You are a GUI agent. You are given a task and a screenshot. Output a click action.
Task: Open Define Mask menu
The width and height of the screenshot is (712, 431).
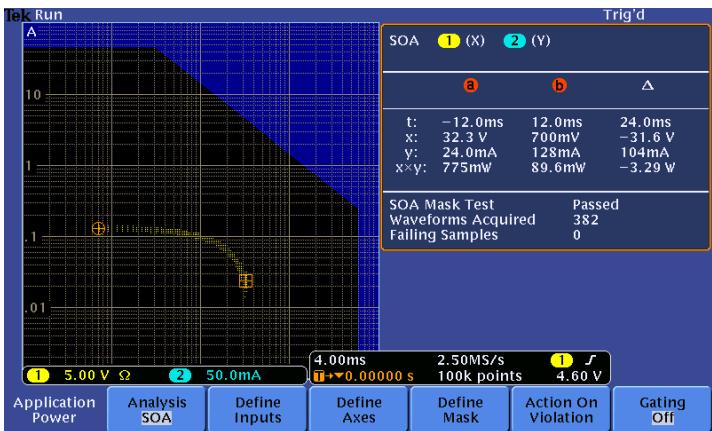point(460,409)
